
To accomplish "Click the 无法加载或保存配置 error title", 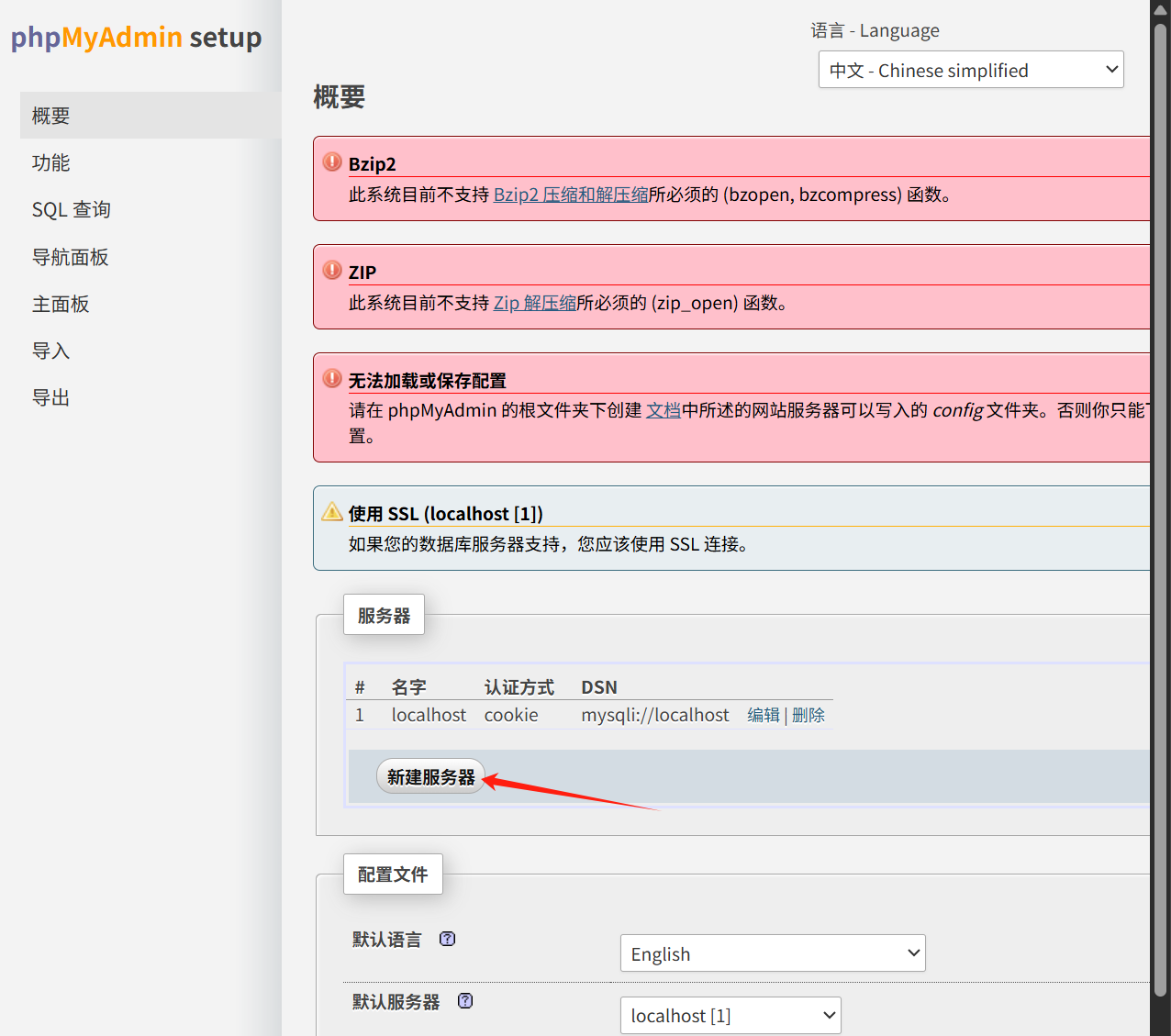I will click(x=427, y=380).
